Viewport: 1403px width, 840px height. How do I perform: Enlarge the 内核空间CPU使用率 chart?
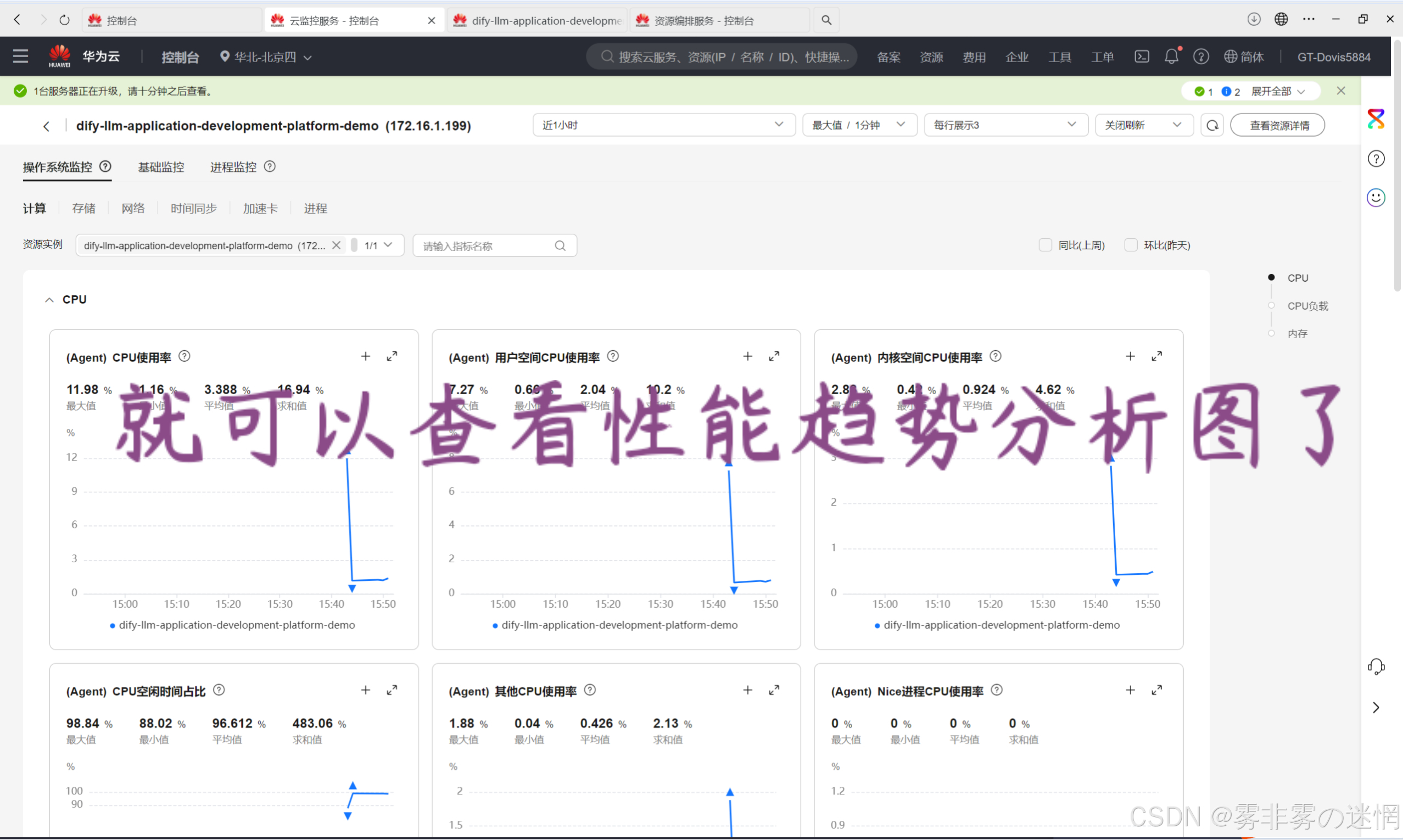tap(1156, 356)
